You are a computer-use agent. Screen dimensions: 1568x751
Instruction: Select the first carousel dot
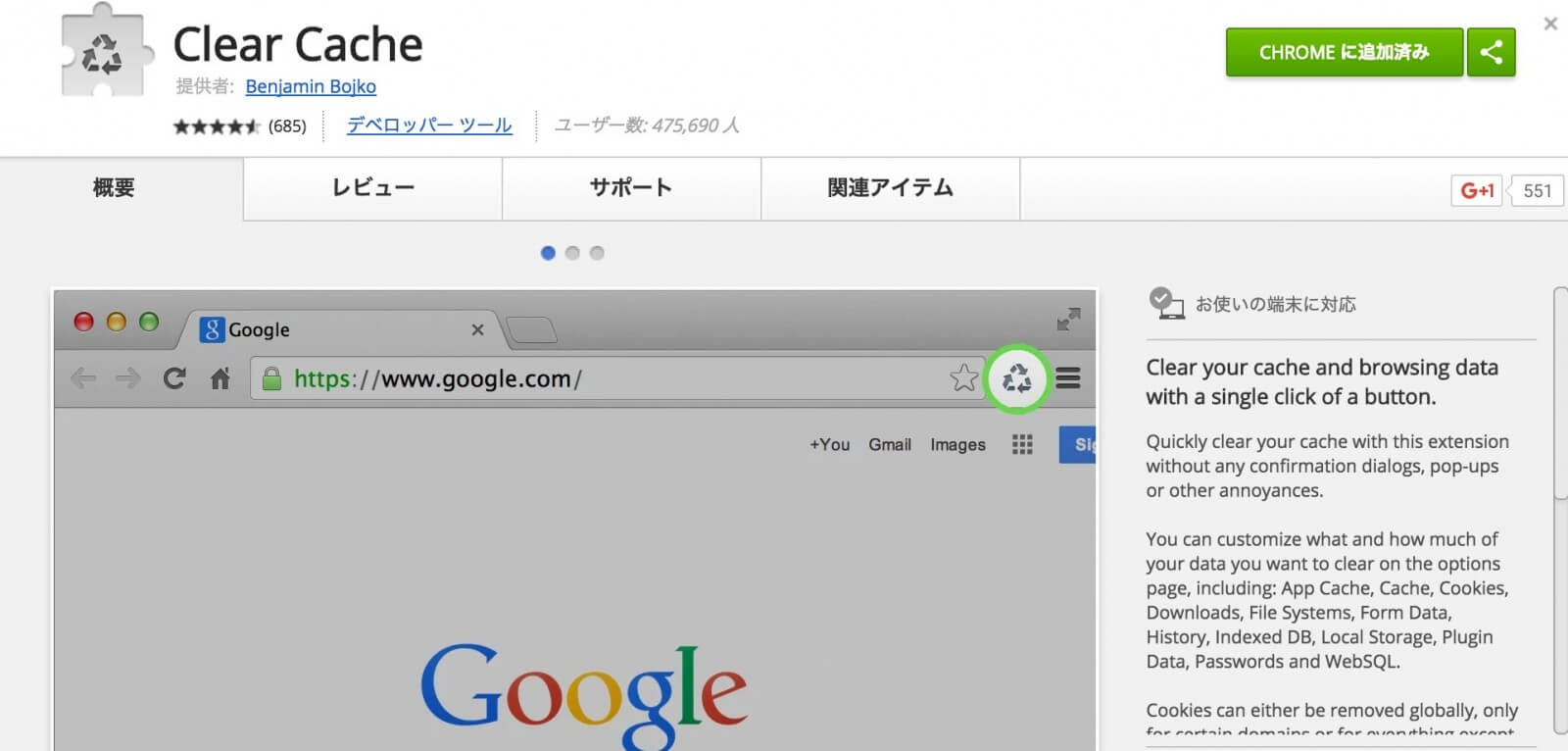(x=548, y=253)
